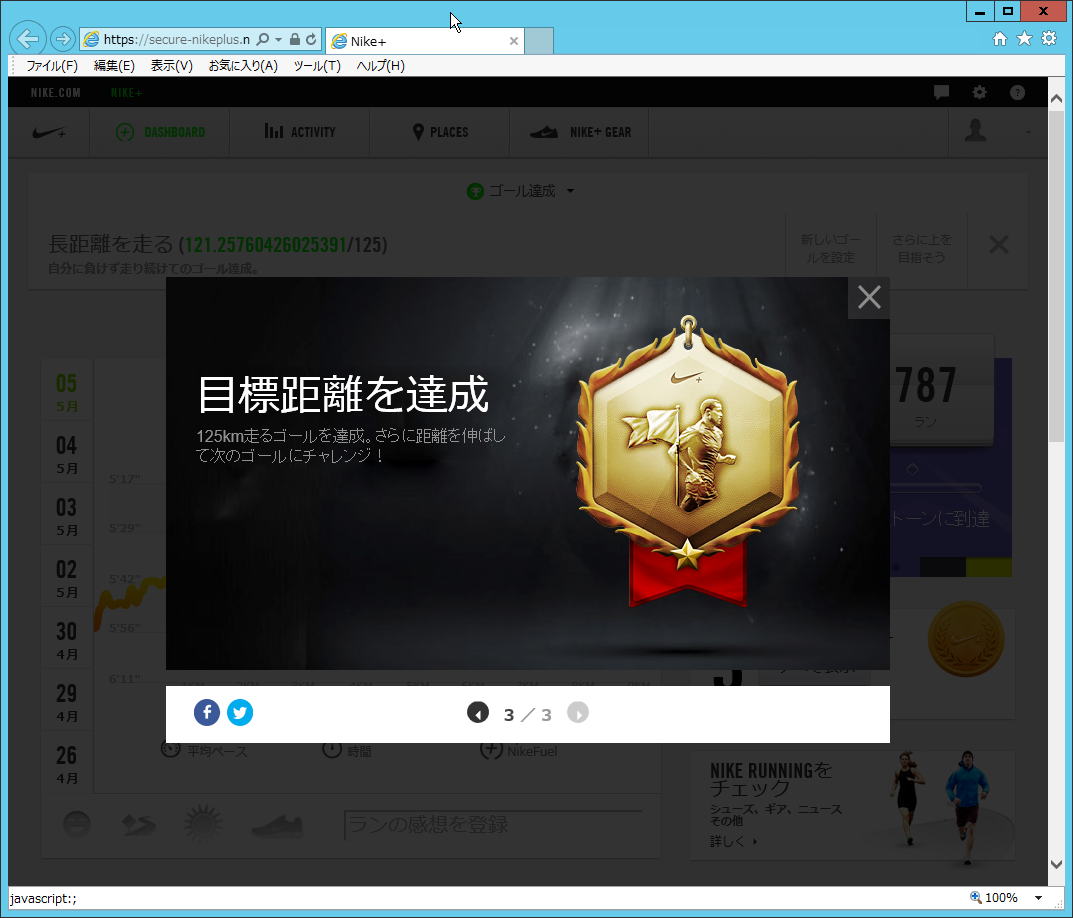This screenshot has height=918, width=1073.
Task: Open the ファイル(F) menu
Action: coord(52,66)
